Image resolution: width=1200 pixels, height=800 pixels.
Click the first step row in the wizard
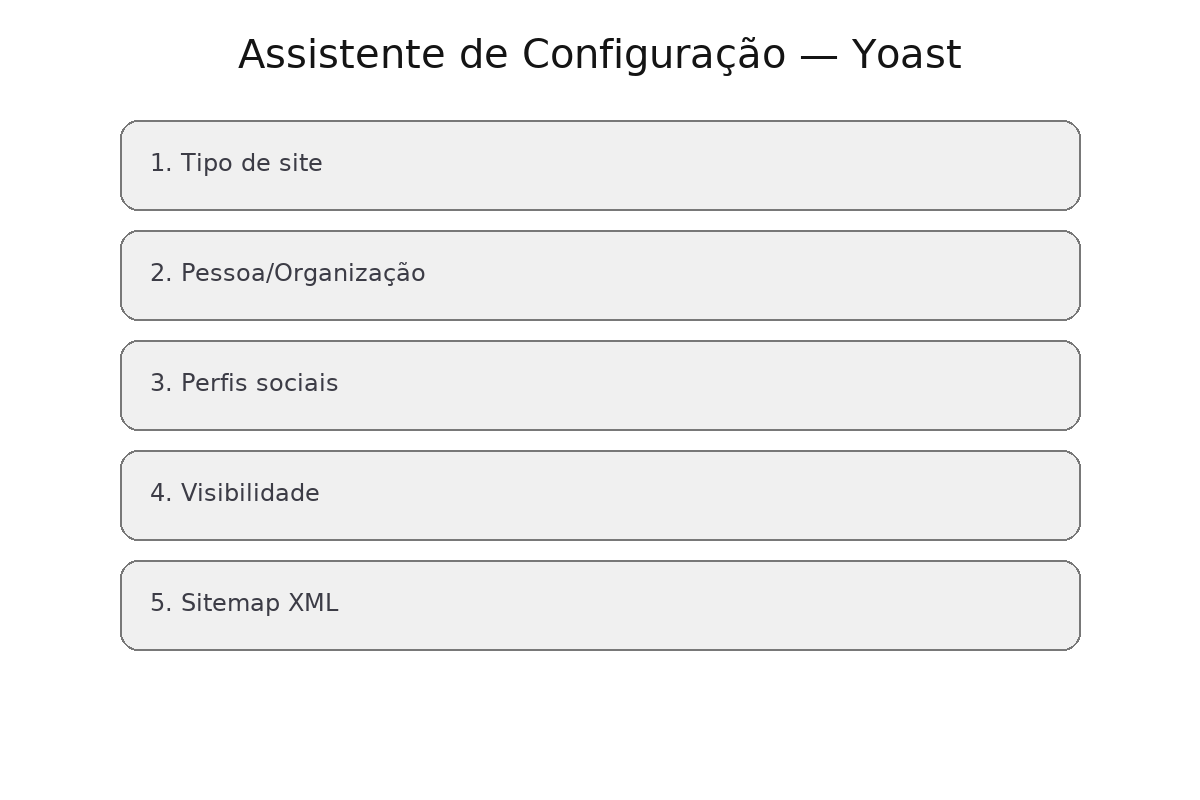(x=600, y=165)
